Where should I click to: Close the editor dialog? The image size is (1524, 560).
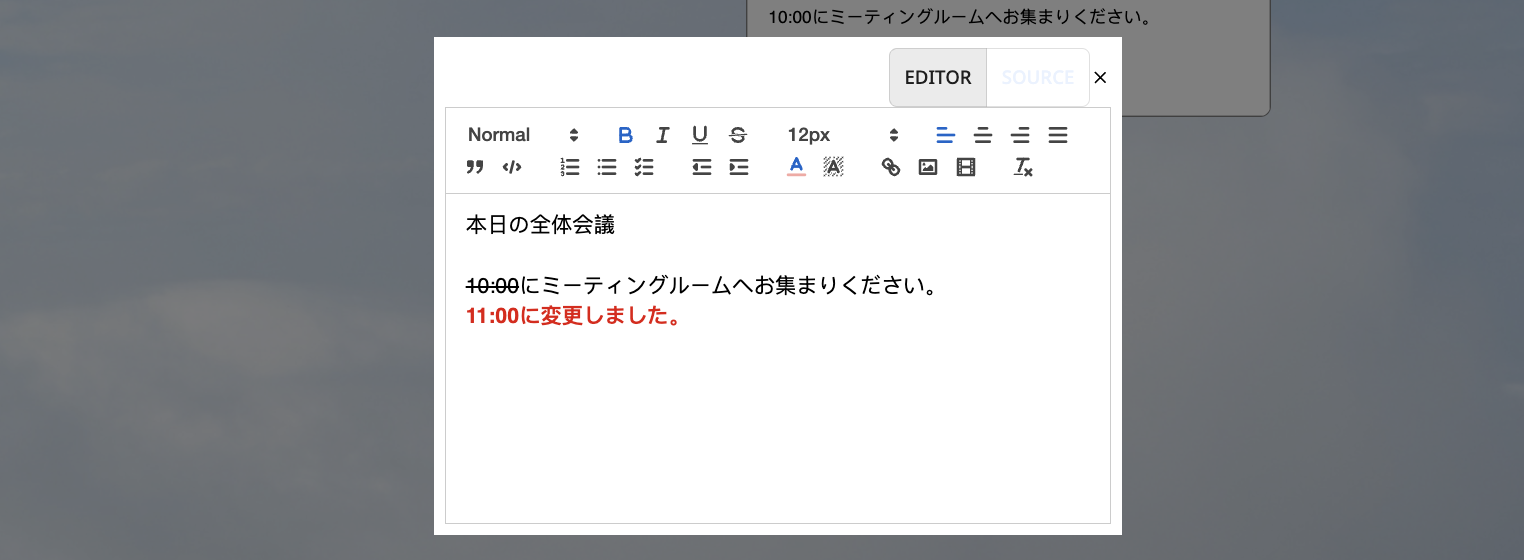pos(1100,78)
